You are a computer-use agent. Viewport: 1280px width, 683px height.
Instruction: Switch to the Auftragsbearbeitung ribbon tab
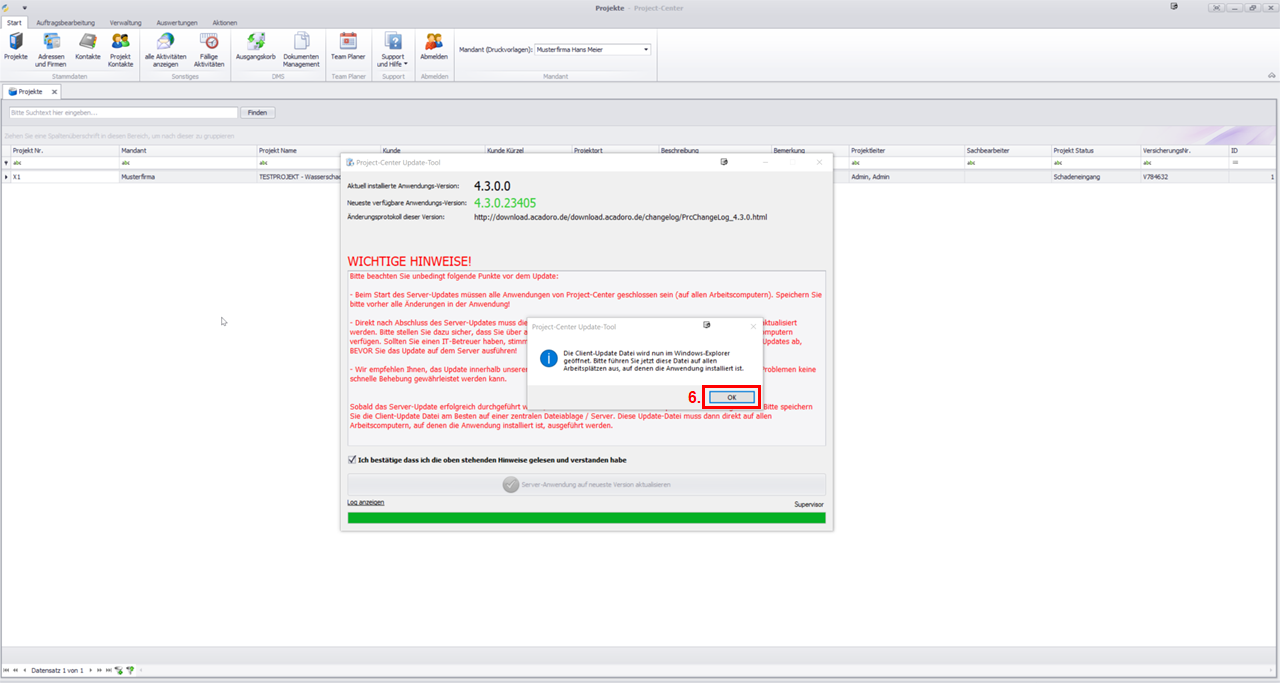[65, 22]
